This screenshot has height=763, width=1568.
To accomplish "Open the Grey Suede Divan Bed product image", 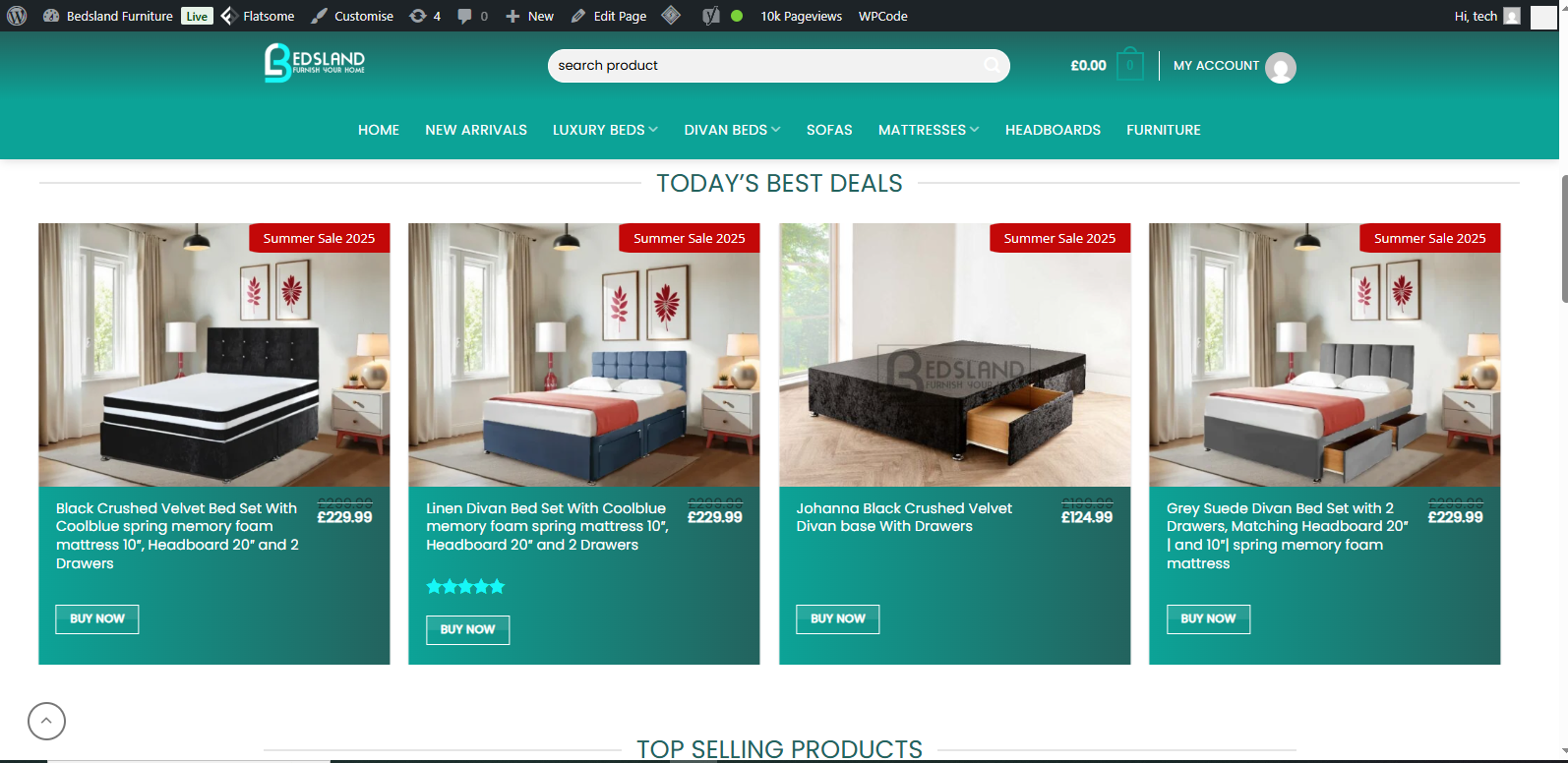I will pos(1324,355).
